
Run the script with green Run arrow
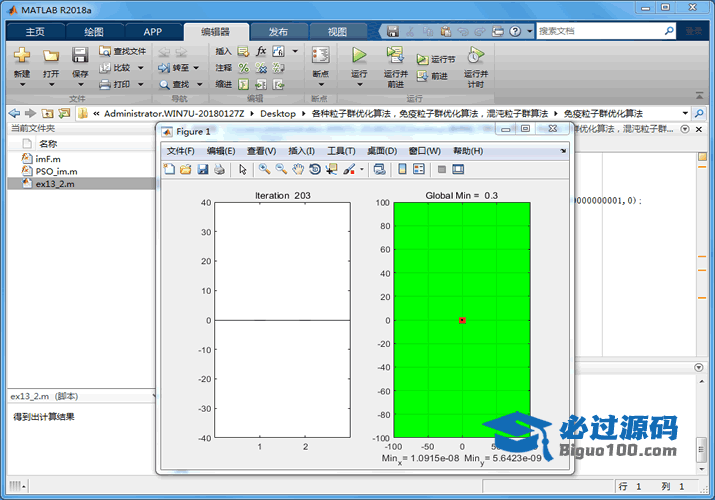coord(359,55)
